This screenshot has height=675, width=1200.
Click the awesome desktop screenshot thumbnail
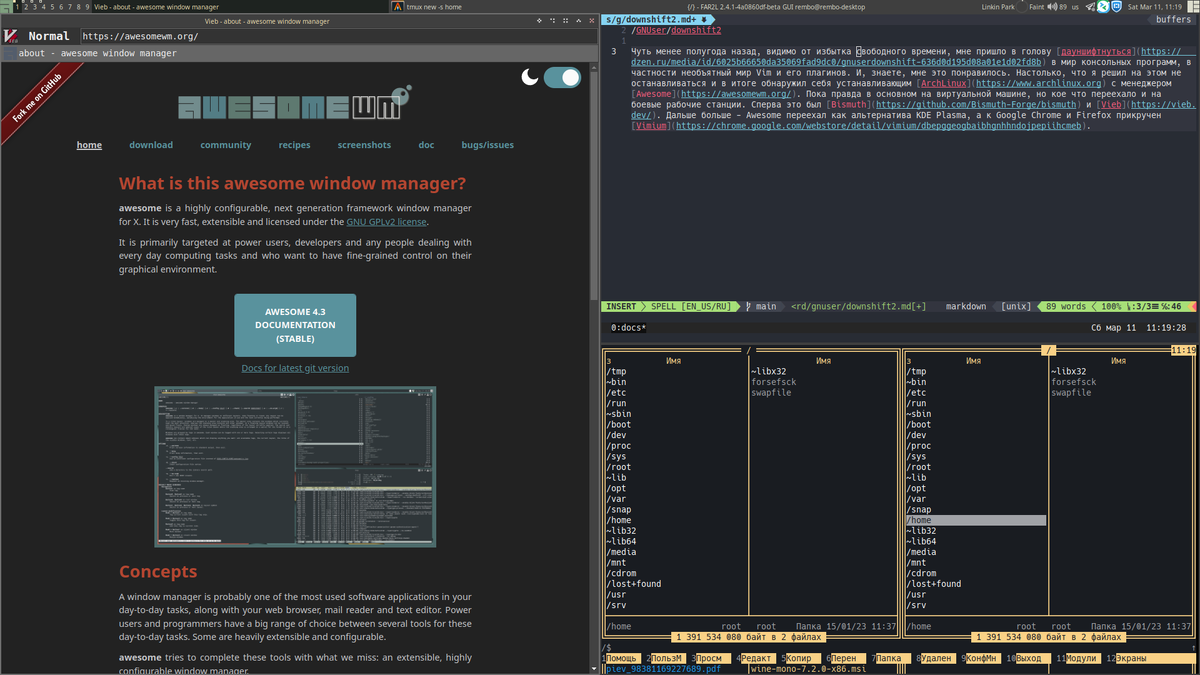pos(295,467)
